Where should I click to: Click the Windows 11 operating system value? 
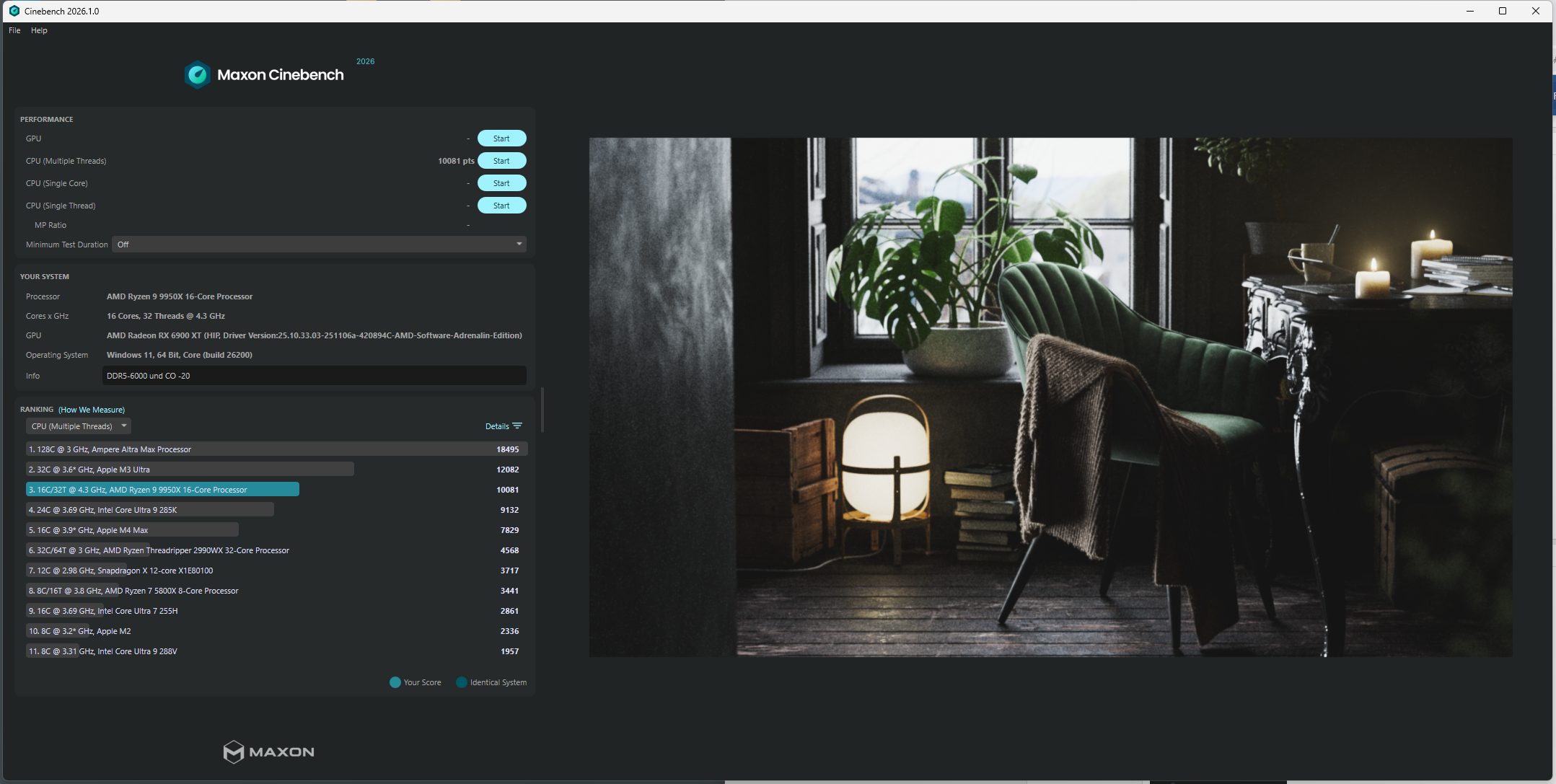pos(180,355)
